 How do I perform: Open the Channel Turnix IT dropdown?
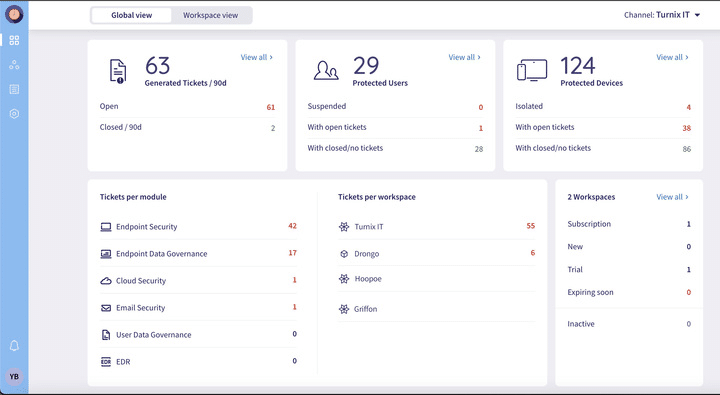(x=662, y=15)
